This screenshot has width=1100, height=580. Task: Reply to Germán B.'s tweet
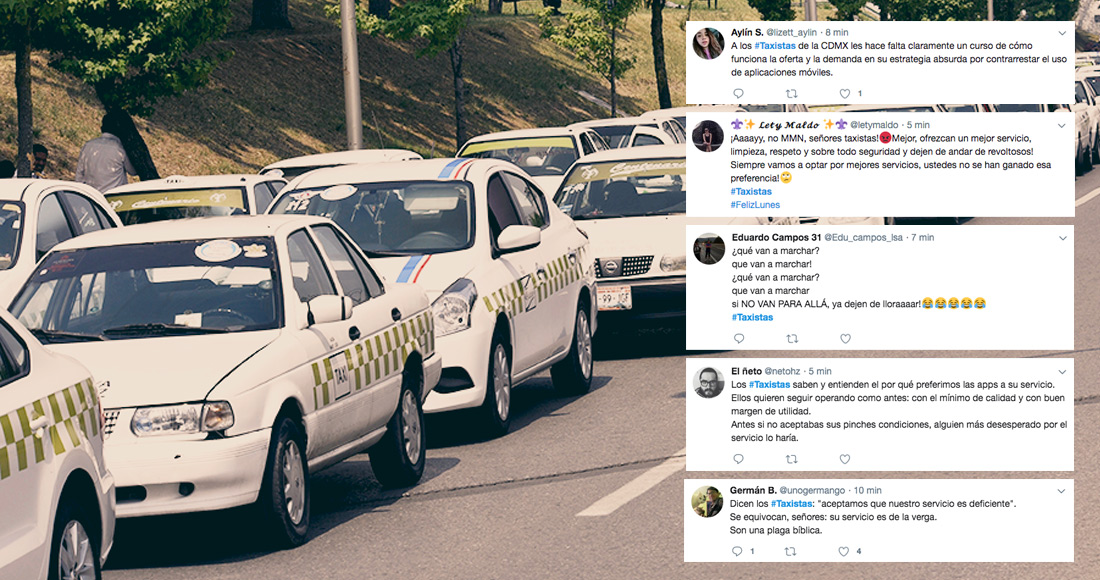coord(737,551)
